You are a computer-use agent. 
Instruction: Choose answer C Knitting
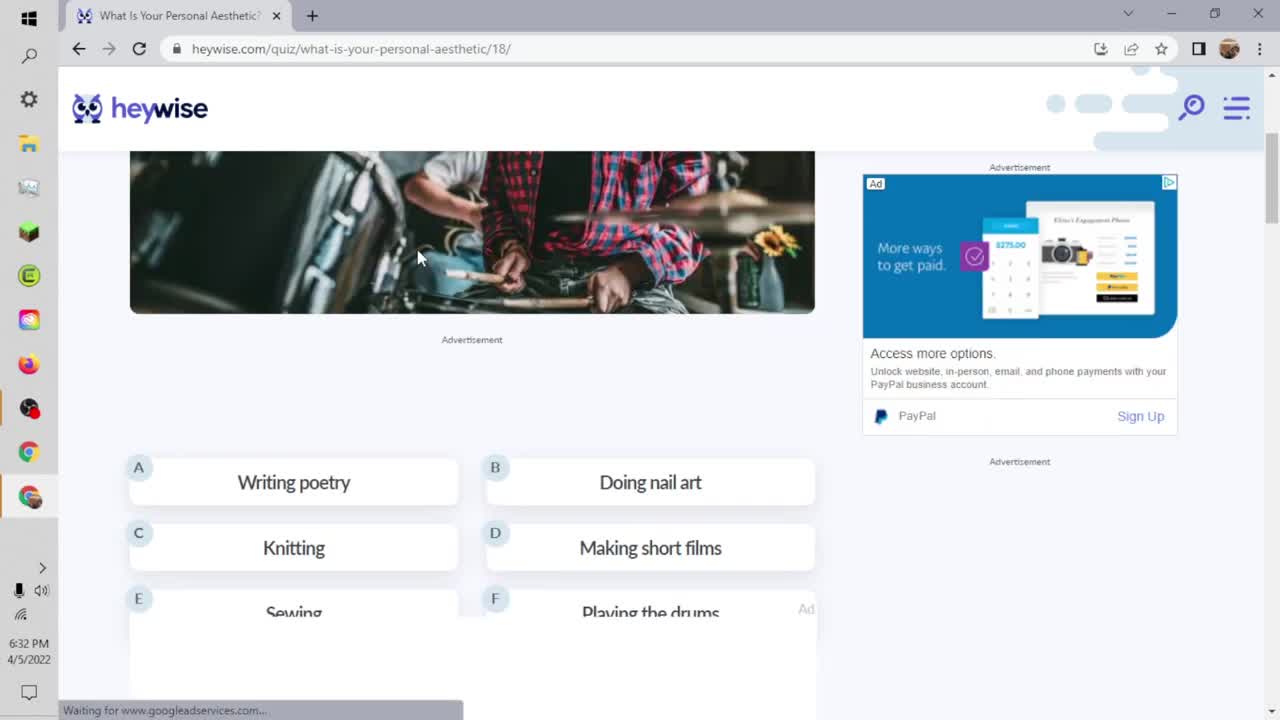[x=294, y=548]
